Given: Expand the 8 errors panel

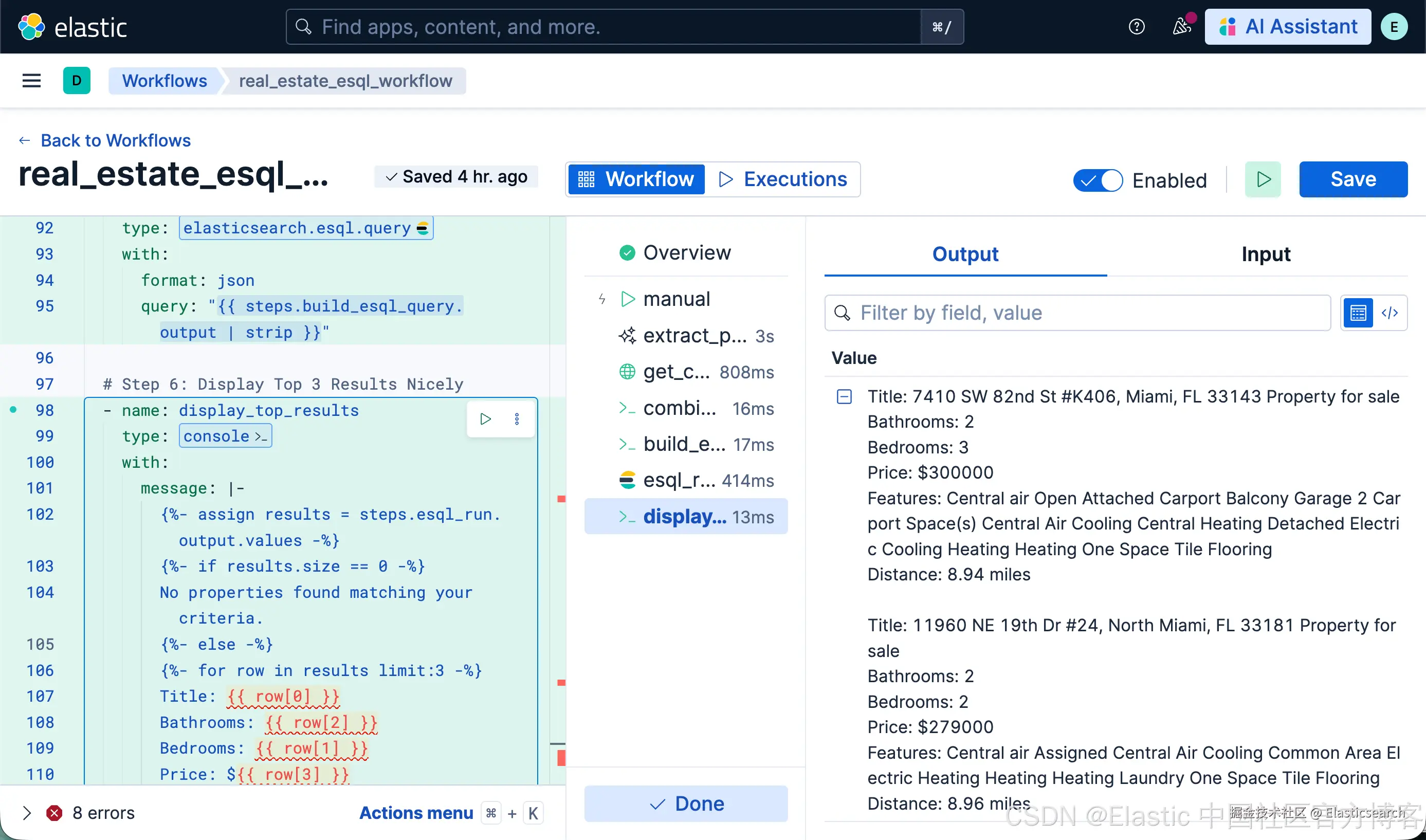Looking at the screenshot, I should pyautogui.click(x=27, y=813).
